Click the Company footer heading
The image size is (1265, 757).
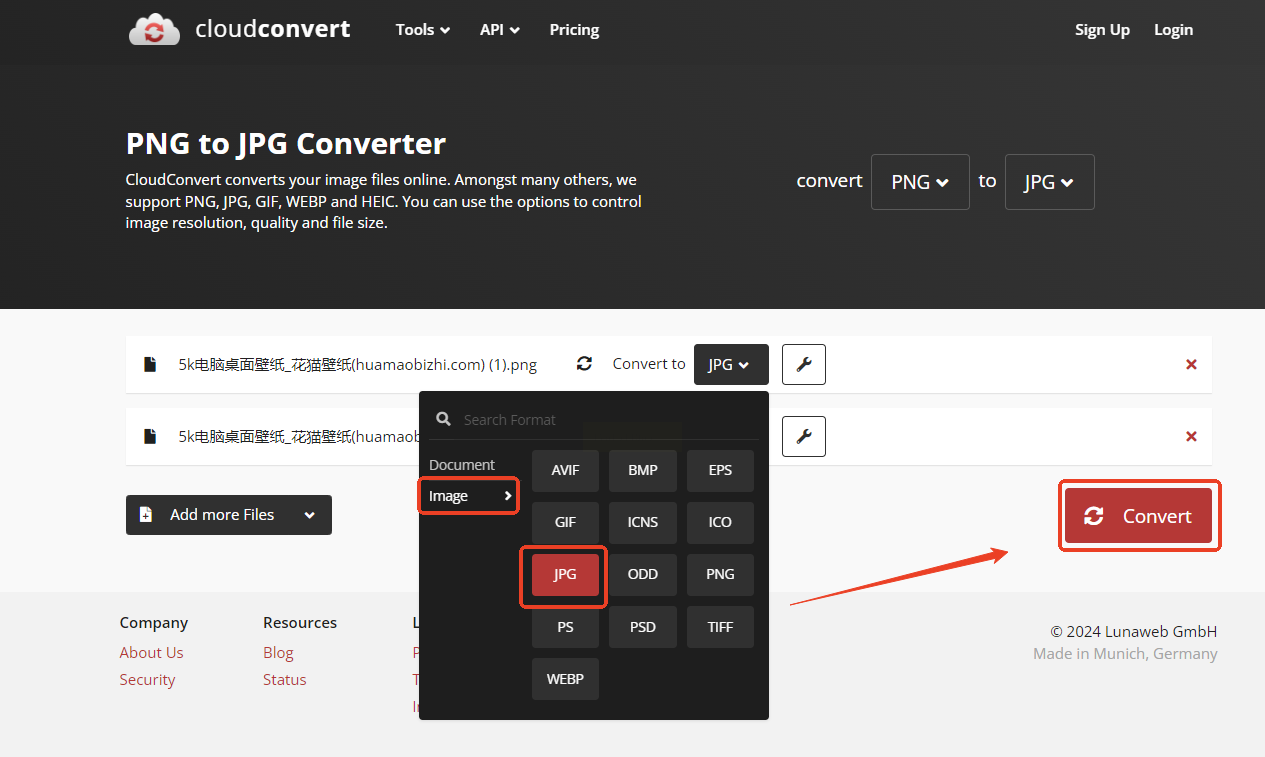coord(154,622)
